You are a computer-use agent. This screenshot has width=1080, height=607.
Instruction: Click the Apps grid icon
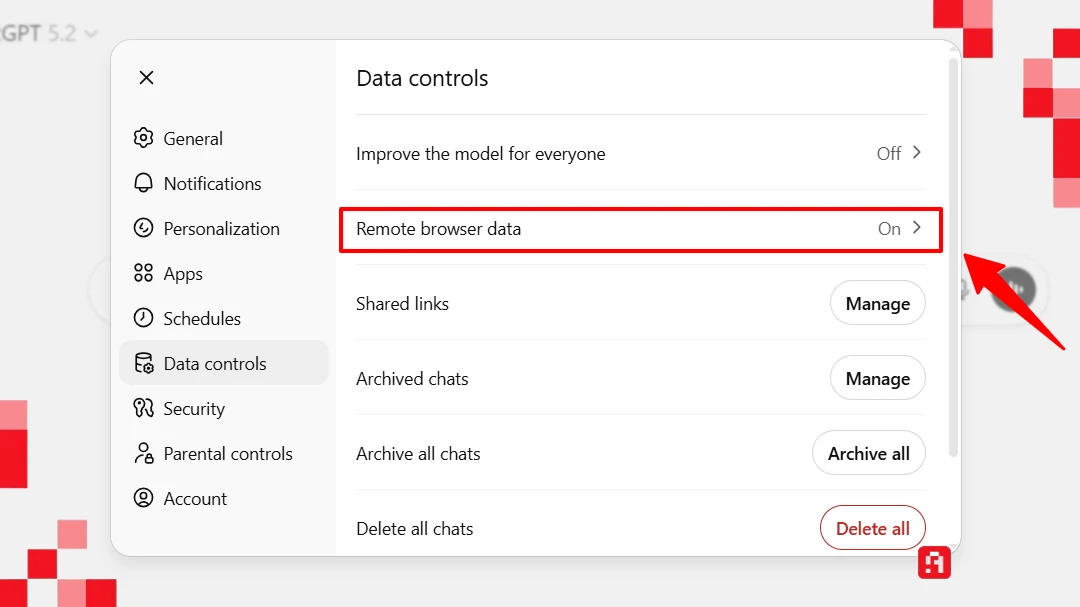coord(144,273)
